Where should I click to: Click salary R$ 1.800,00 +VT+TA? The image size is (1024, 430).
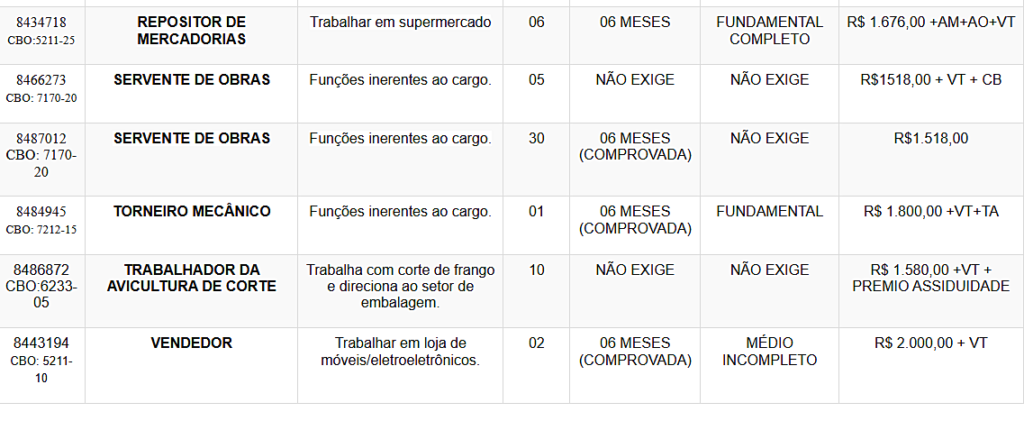point(931,212)
